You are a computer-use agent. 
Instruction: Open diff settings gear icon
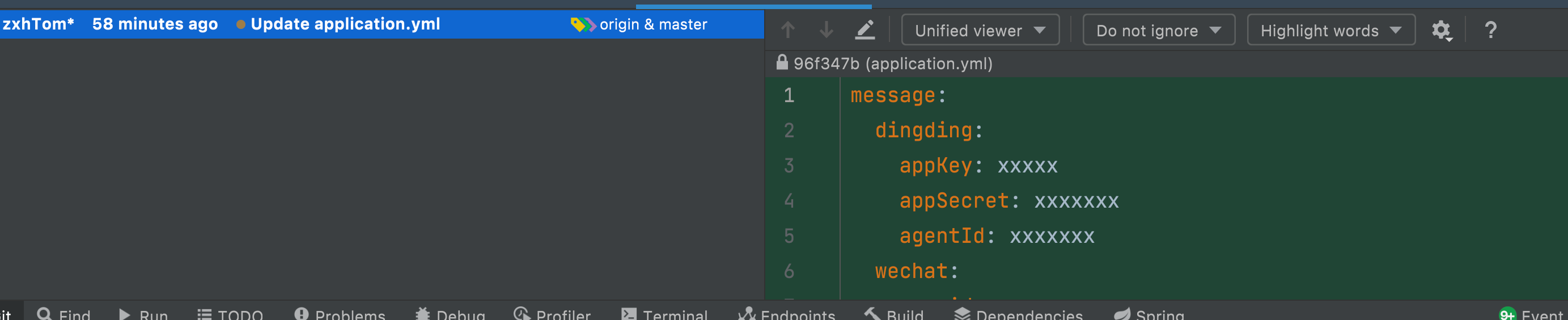coord(1442,30)
